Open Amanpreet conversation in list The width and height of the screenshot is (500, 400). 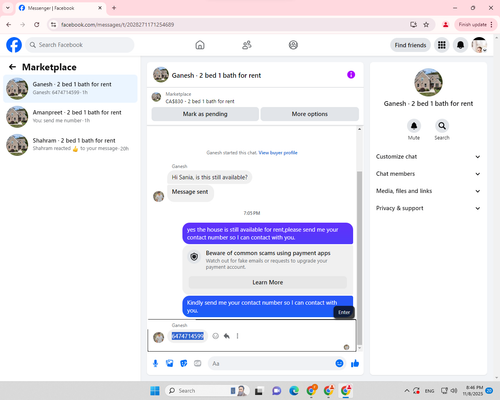(x=70, y=117)
